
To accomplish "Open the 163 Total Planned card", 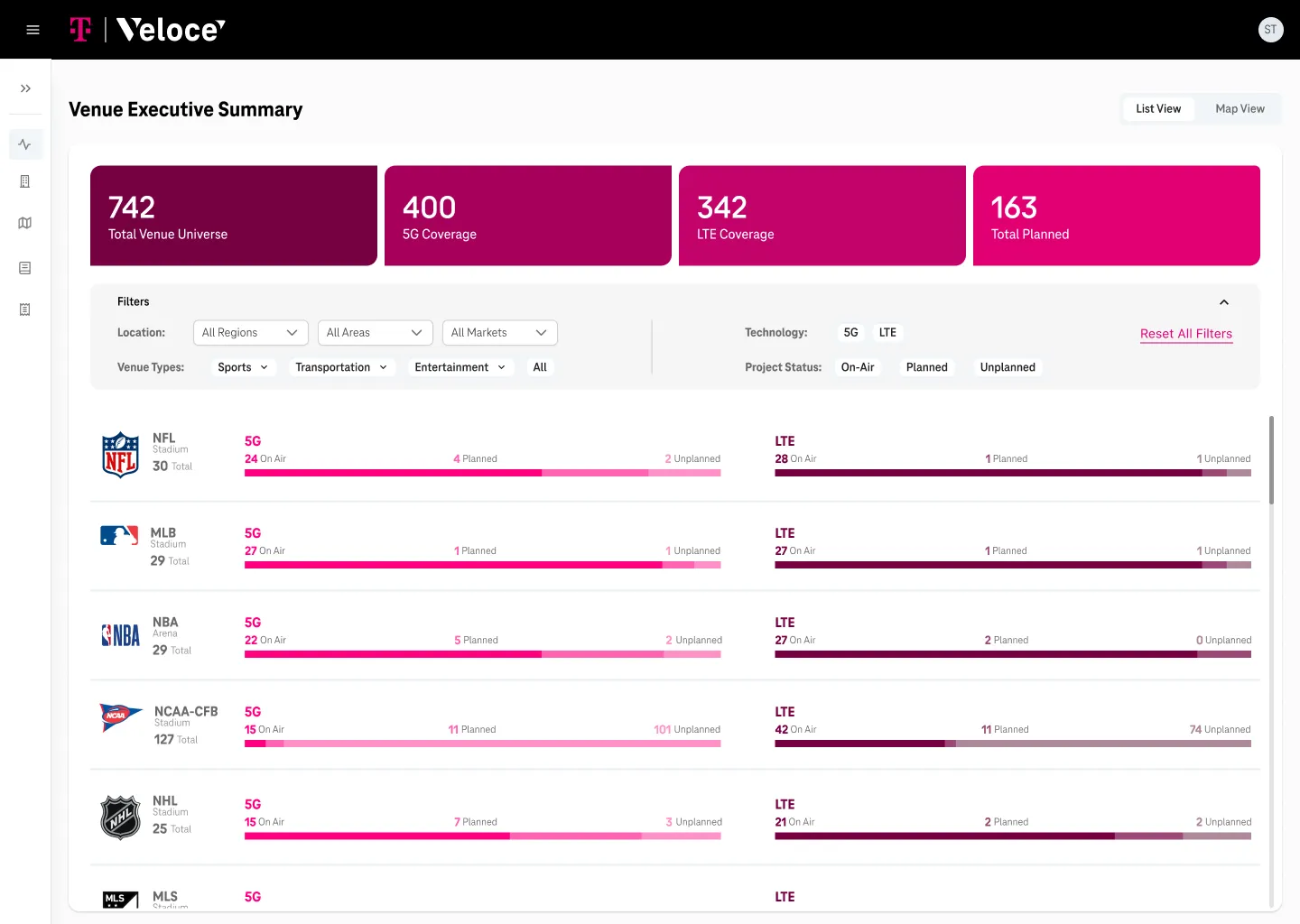I will tap(1117, 216).
